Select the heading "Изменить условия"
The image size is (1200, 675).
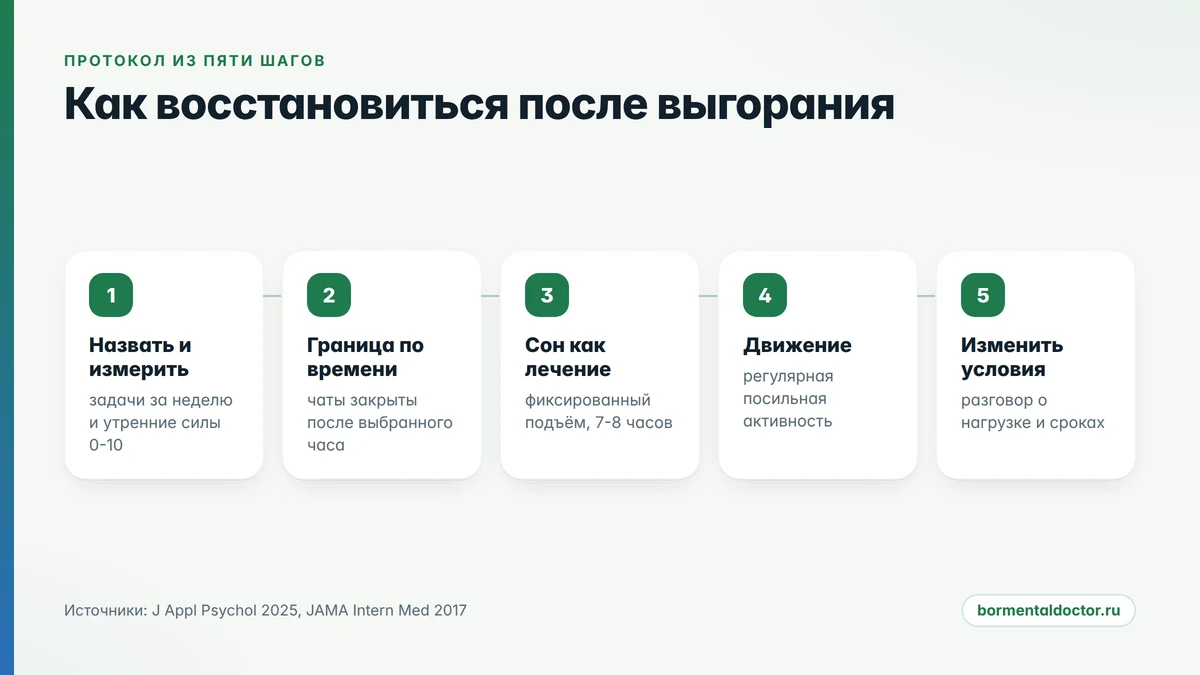1012,357
